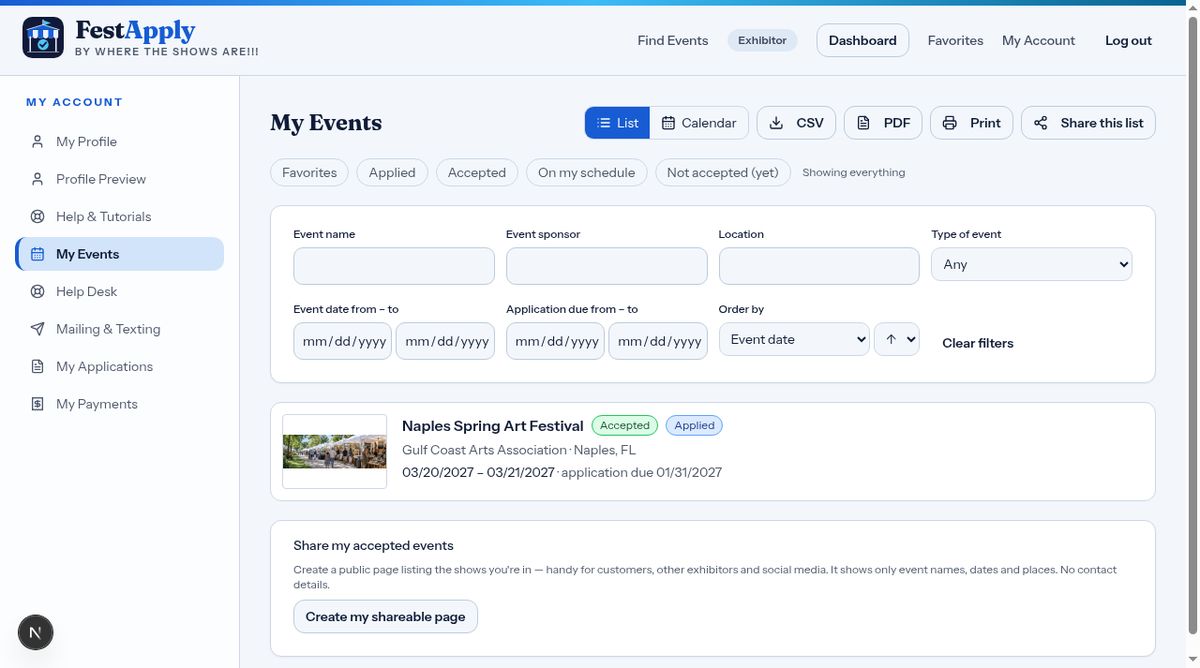
Task: Toggle the Not accepted (yet) filter chip
Action: pos(723,173)
